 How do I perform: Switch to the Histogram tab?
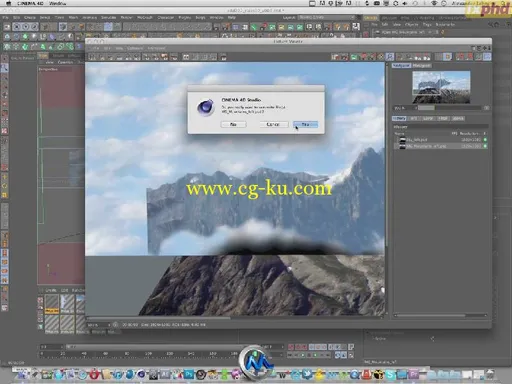tap(422, 66)
